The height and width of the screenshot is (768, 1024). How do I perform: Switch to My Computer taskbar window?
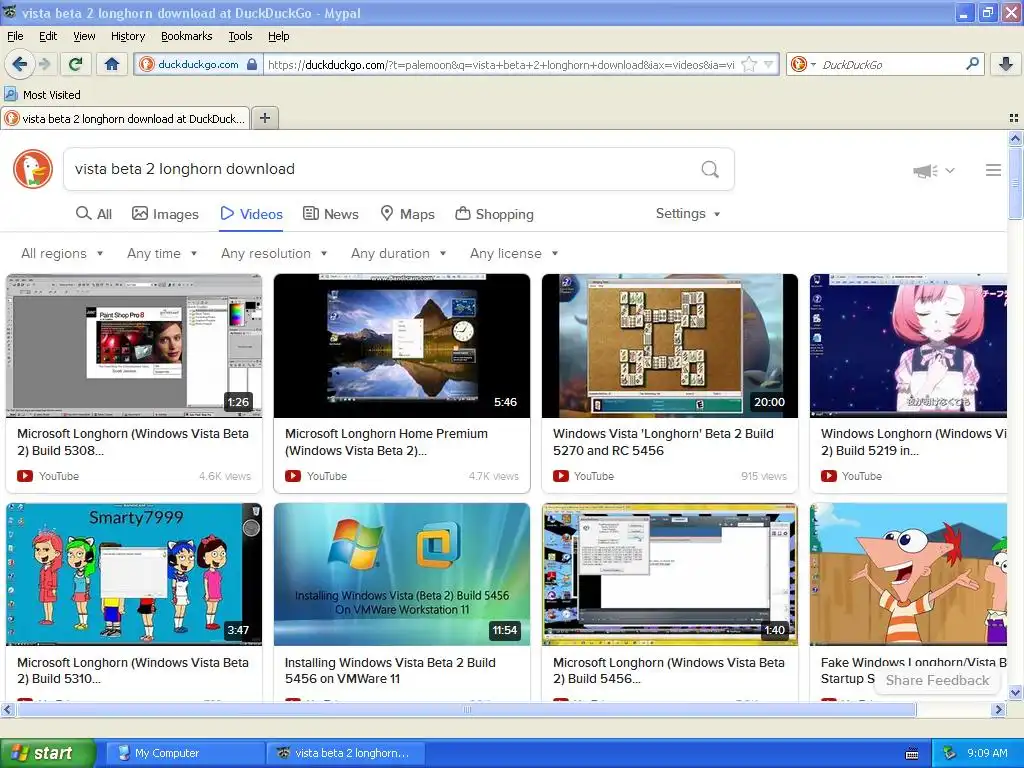[183, 753]
